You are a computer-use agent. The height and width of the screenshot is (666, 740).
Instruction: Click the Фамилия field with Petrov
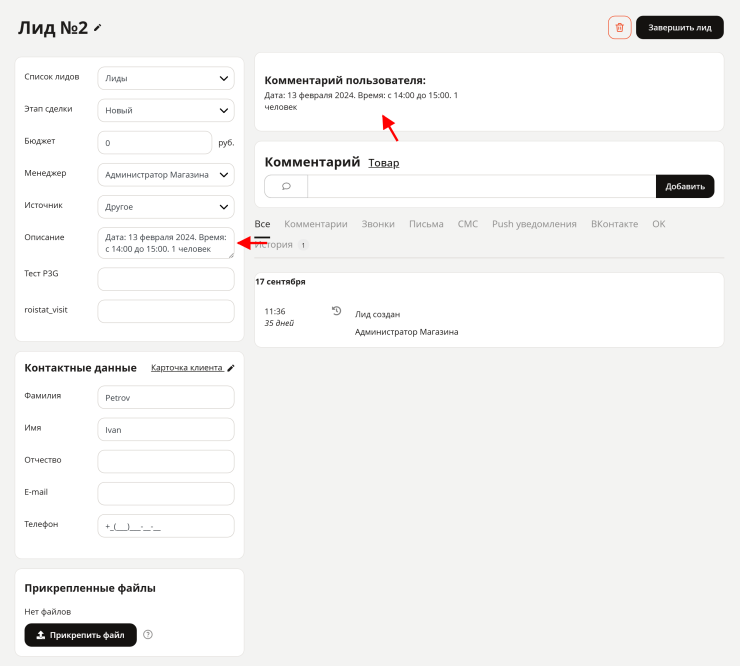[166, 397]
